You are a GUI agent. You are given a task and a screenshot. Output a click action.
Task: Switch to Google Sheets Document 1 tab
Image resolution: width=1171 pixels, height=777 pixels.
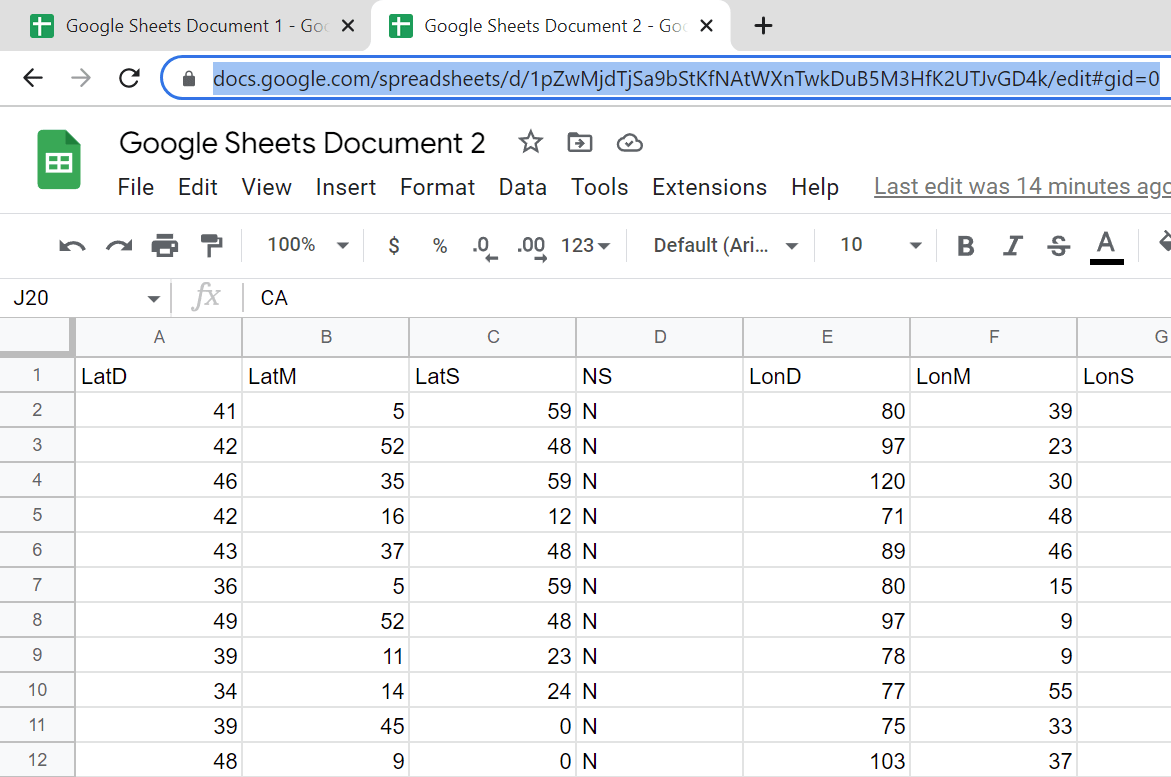point(183,26)
